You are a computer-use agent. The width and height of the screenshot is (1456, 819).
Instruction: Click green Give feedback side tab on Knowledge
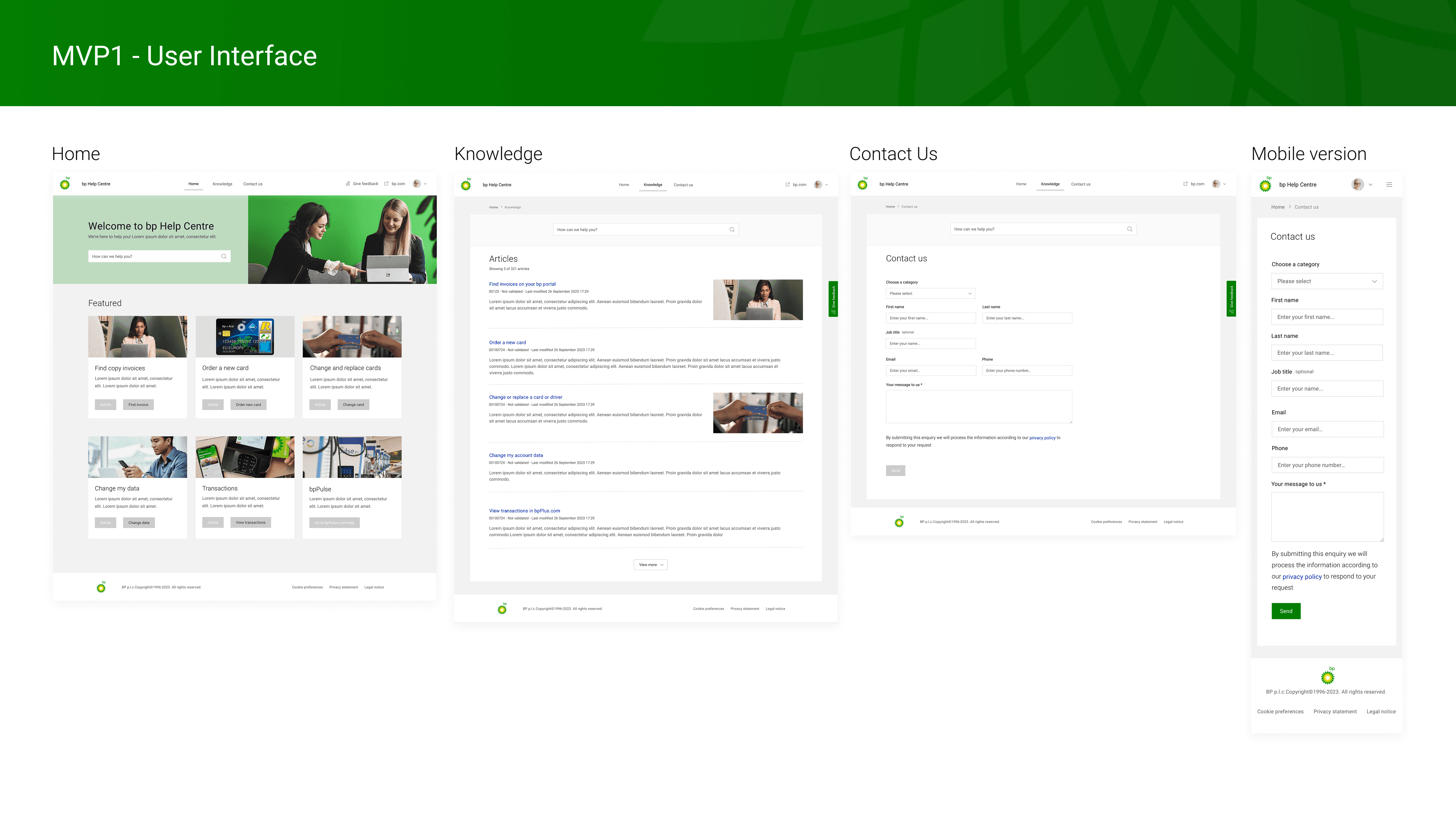pyautogui.click(x=833, y=299)
